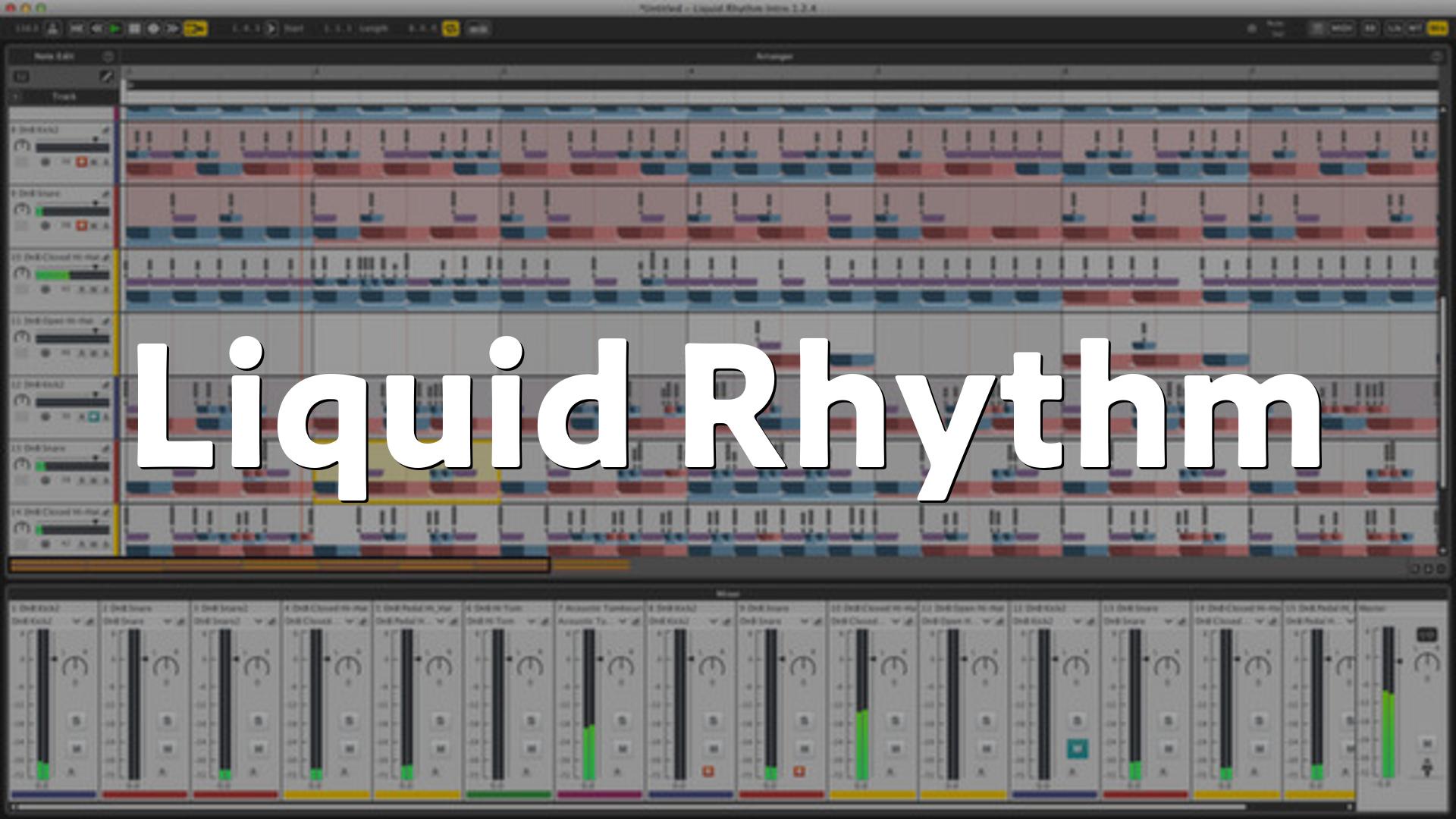This screenshot has width=1456, height=819.
Task: Mute mixer channel 3 DnB Snare2
Action: [258, 748]
